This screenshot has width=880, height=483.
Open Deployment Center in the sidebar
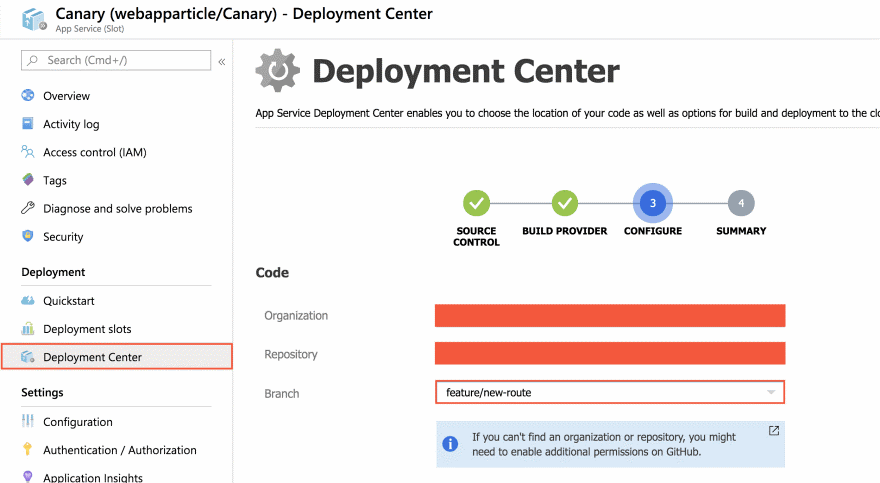pos(92,357)
